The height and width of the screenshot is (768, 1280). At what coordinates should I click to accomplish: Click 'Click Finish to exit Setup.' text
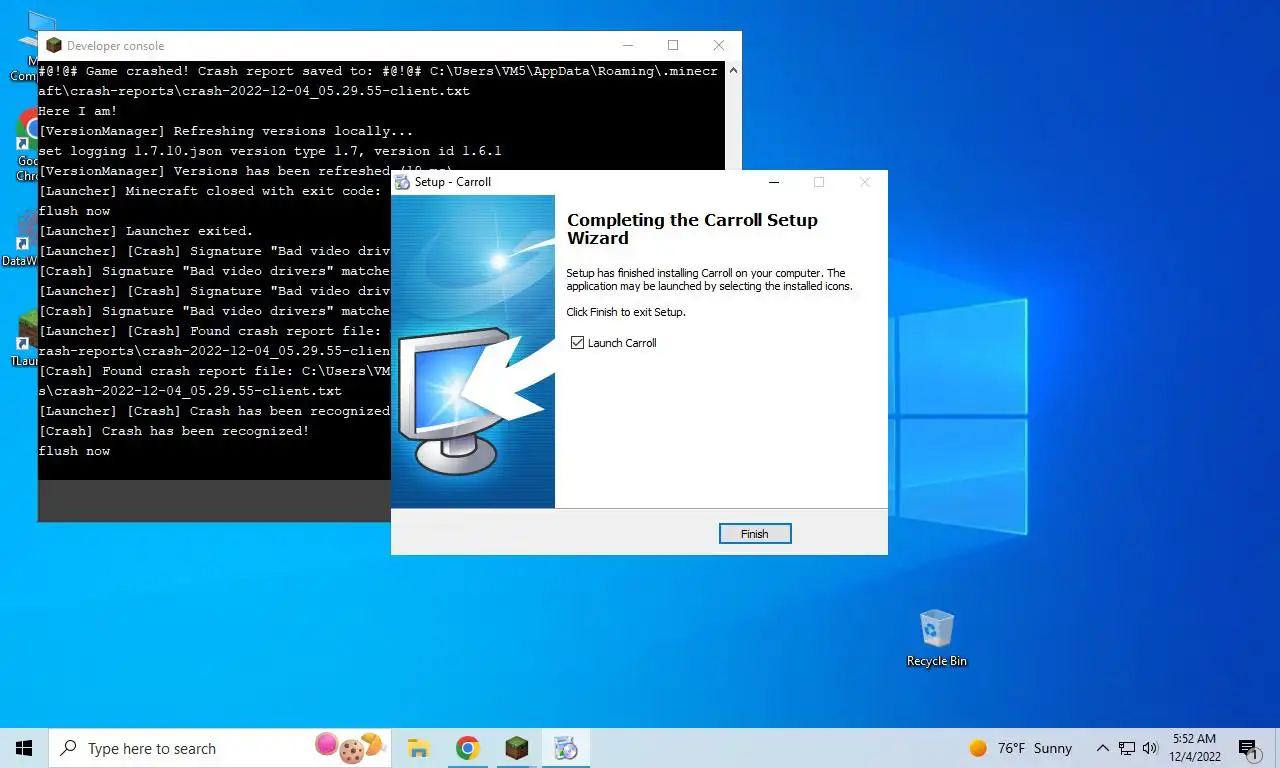pyautogui.click(x=626, y=312)
